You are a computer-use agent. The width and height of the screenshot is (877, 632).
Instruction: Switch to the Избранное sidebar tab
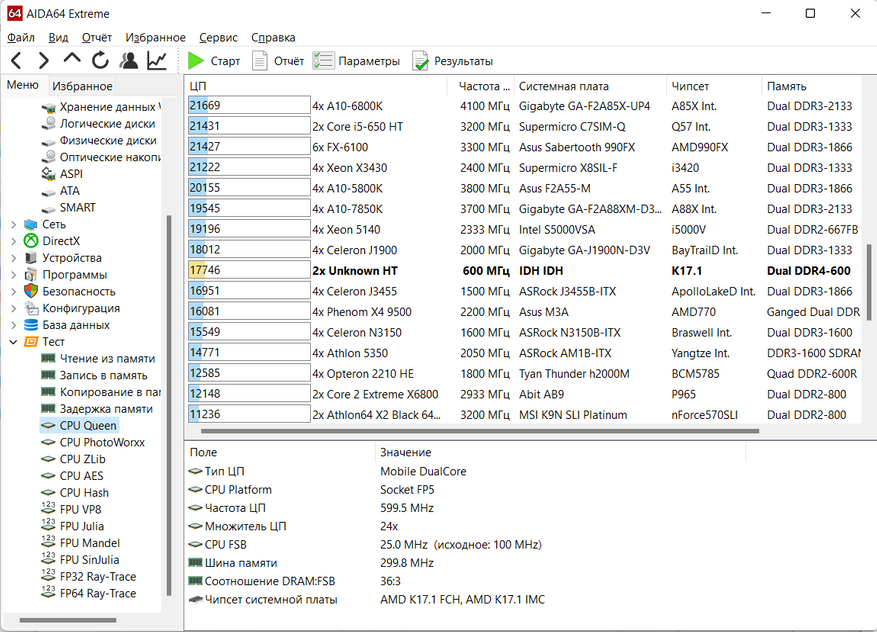[82, 86]
